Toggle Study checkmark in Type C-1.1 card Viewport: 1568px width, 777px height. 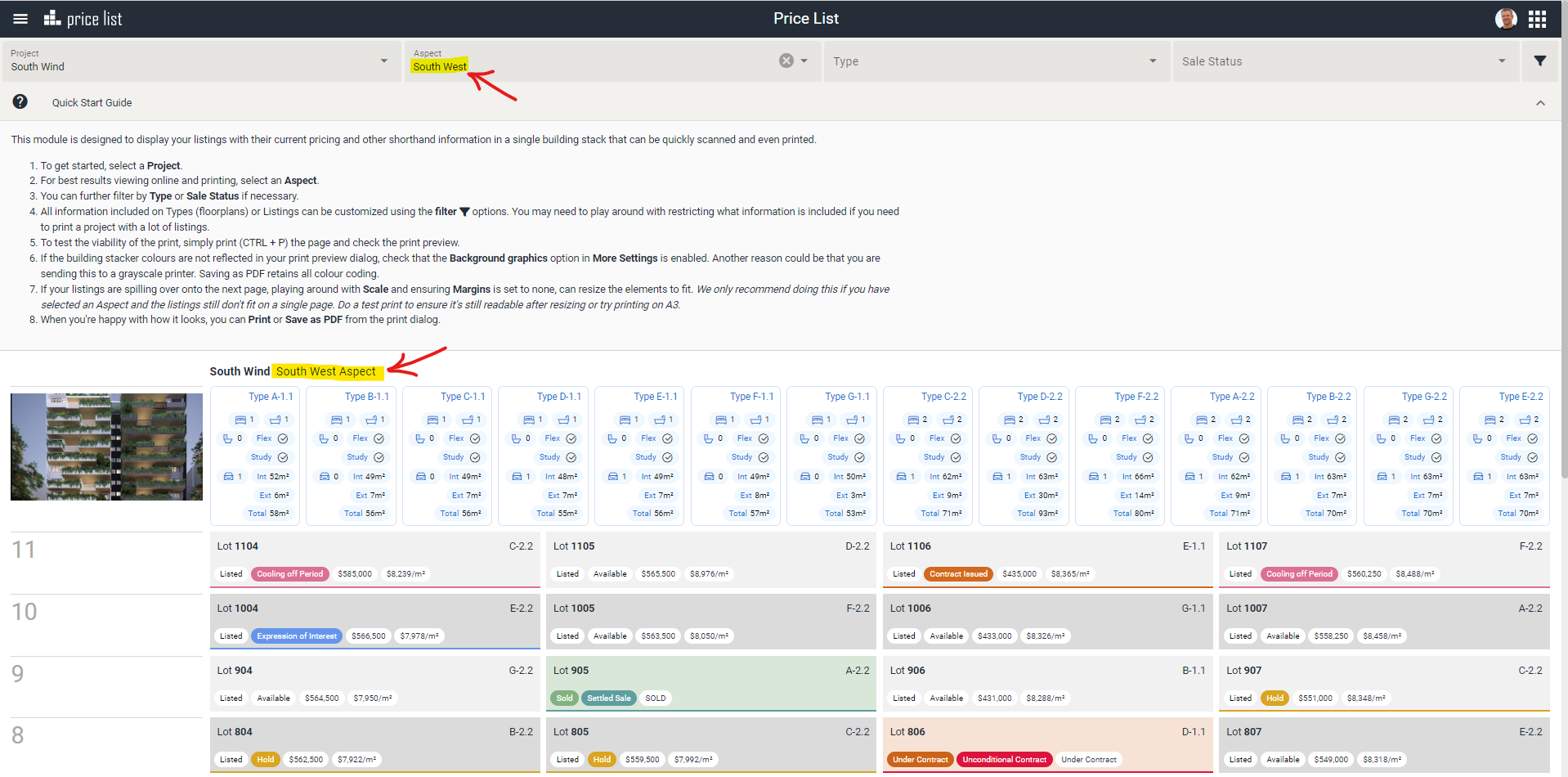tap(475, 458)
